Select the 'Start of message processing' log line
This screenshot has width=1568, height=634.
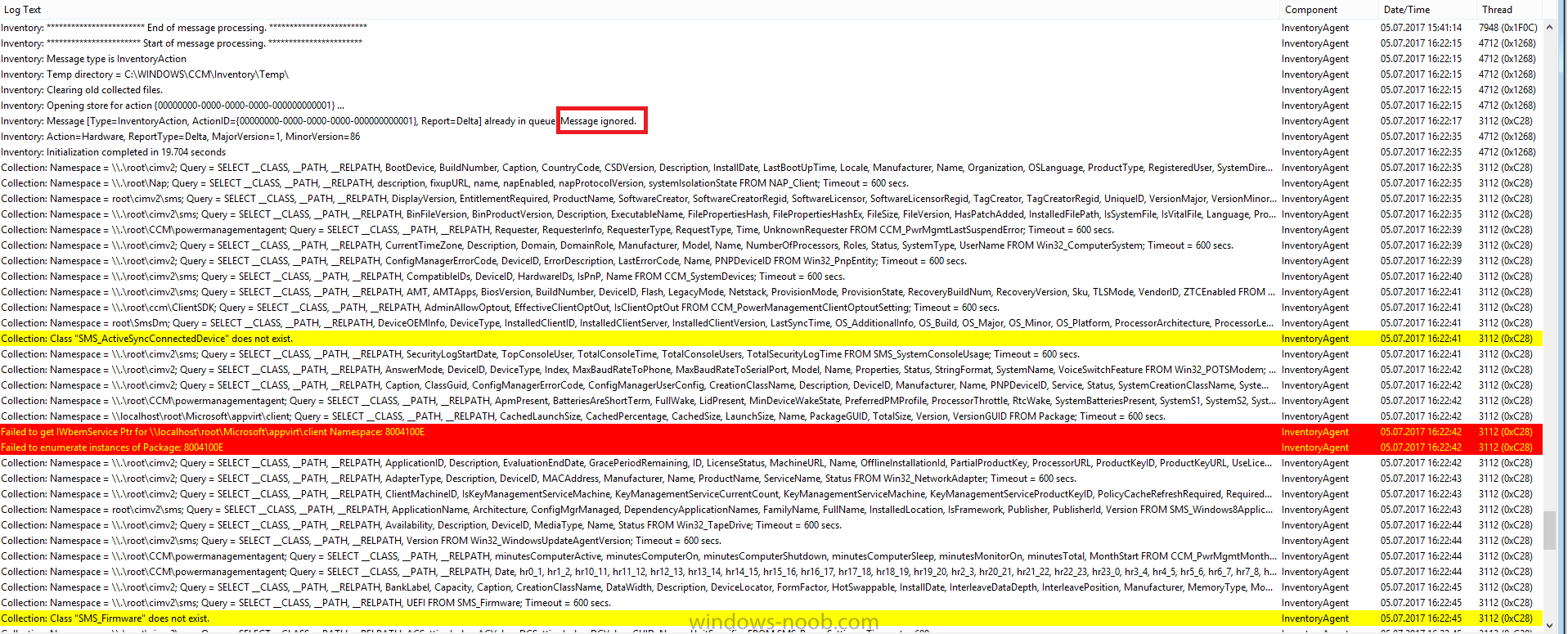click(182, 43)
